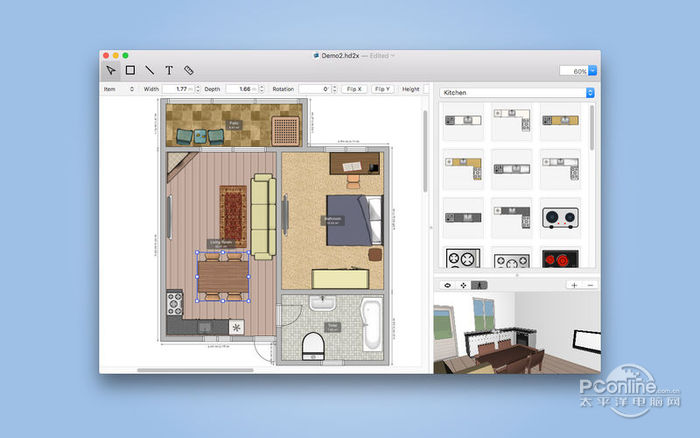The image size is (700, 438).
Task: Select the yellow bench below the bed
Action: 340,279
